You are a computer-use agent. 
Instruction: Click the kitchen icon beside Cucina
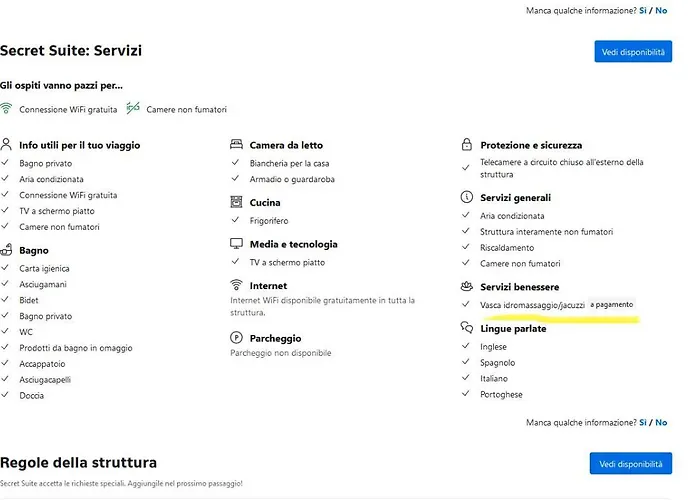click(x=237, y=202)
